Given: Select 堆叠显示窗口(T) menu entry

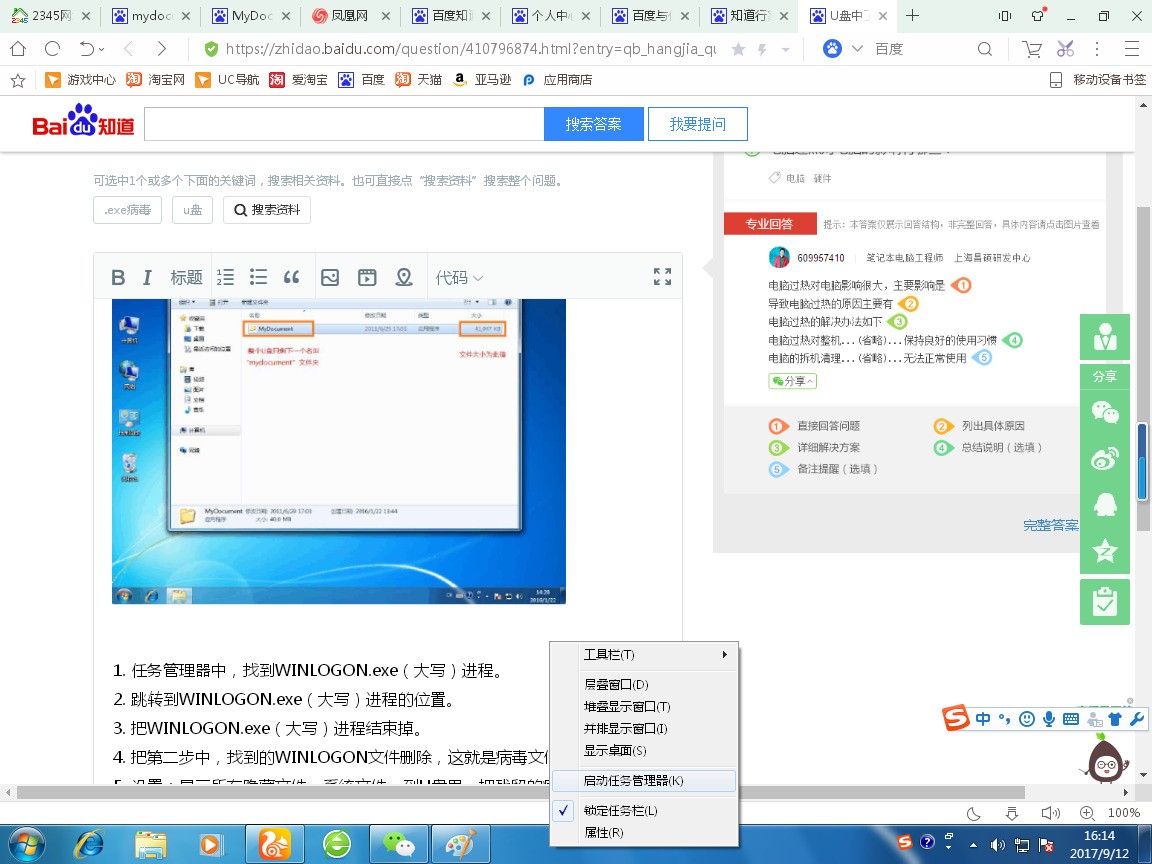Looking at the screenshot, I should tap(644, 706).
